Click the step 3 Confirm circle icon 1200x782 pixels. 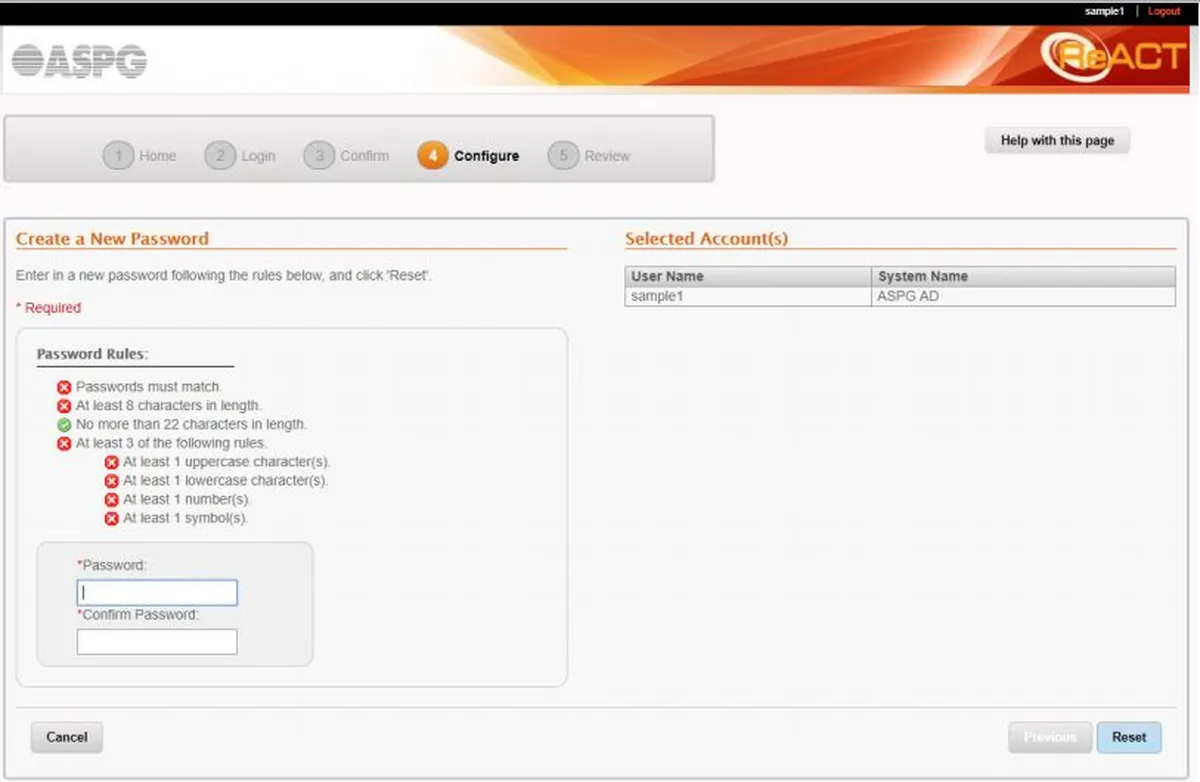[319, 156]
